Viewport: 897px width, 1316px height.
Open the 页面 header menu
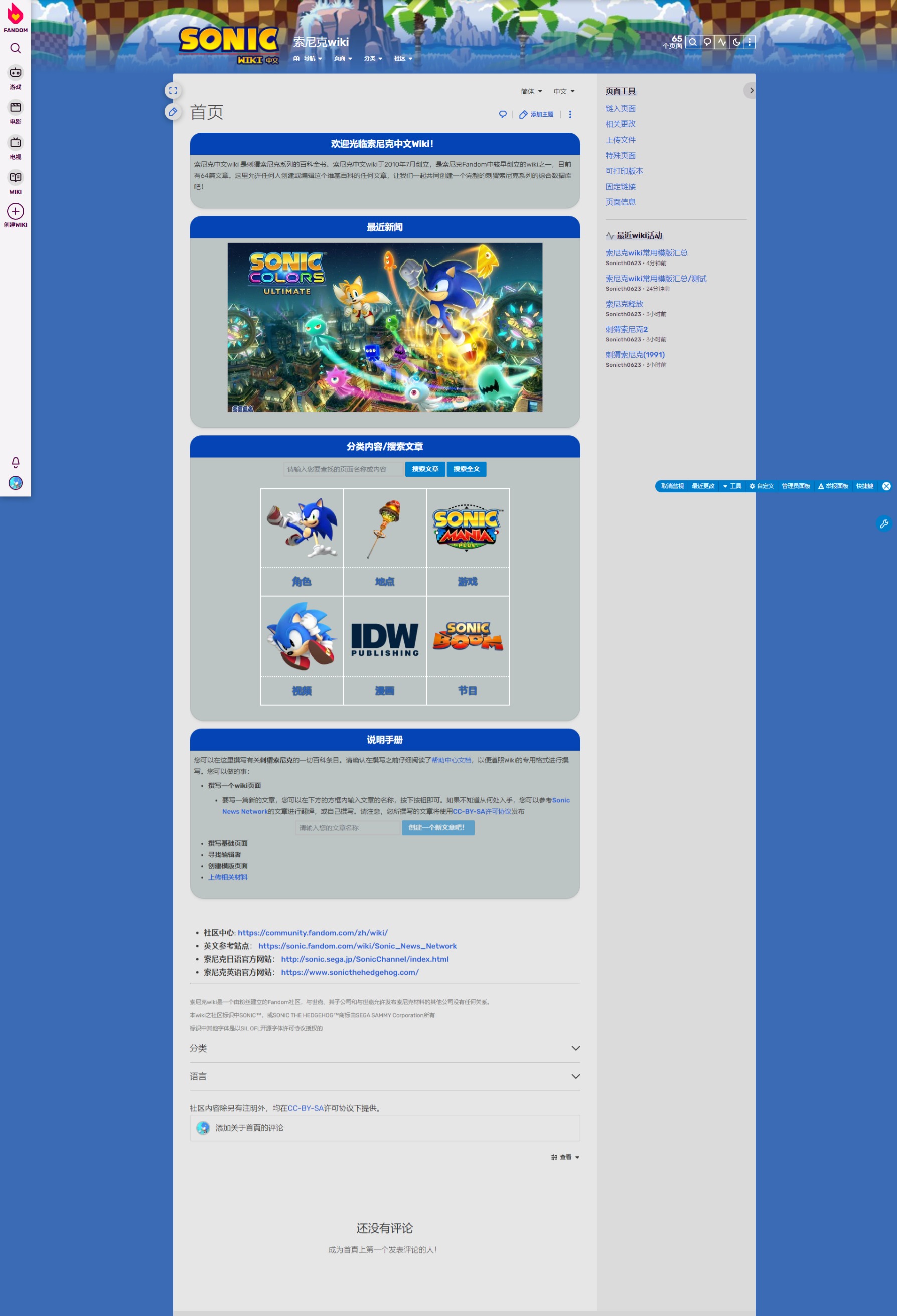click(x=343, y=58)
